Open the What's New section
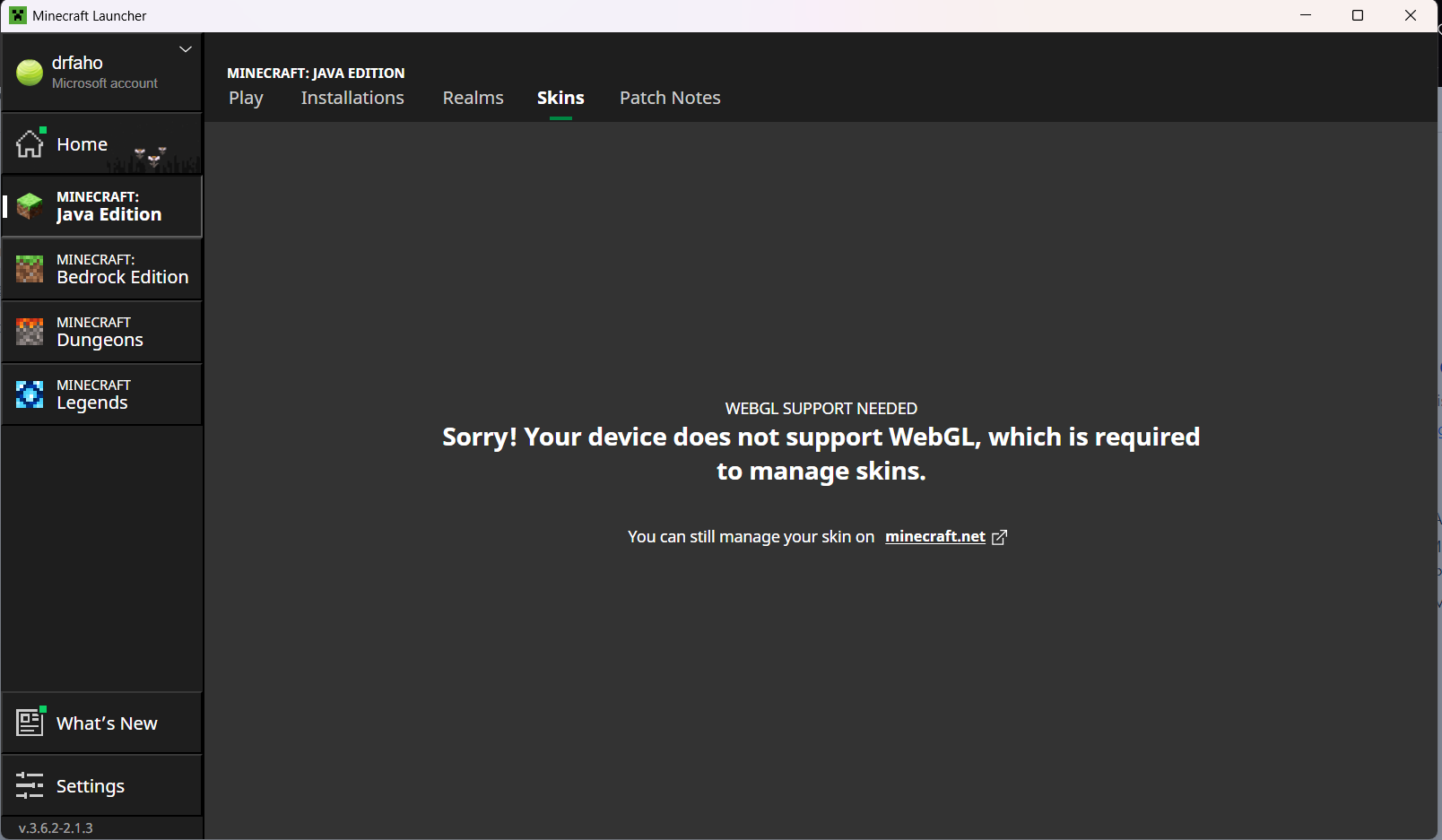Image resolution: width=1442 pixels, height=840 pixels. pos(102,723)
